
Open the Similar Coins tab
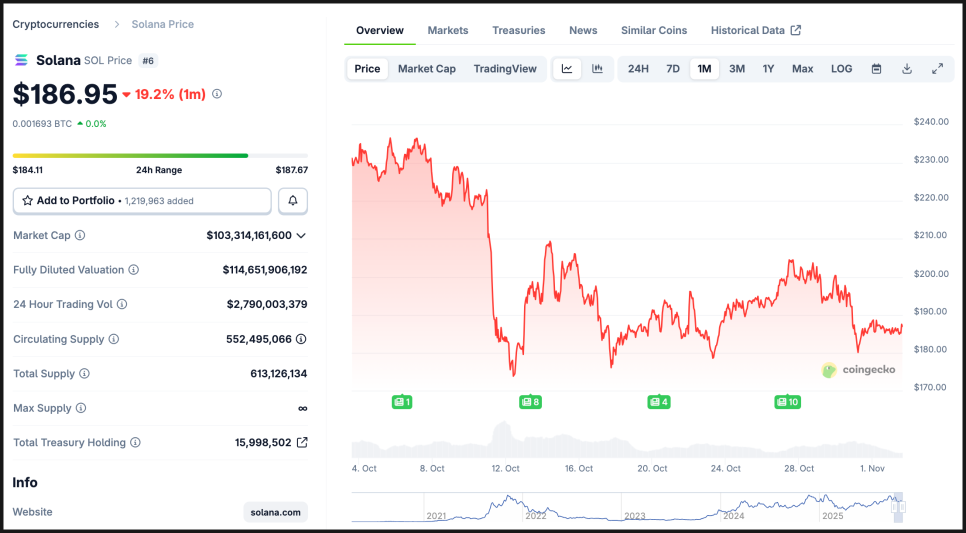[654, 30]
